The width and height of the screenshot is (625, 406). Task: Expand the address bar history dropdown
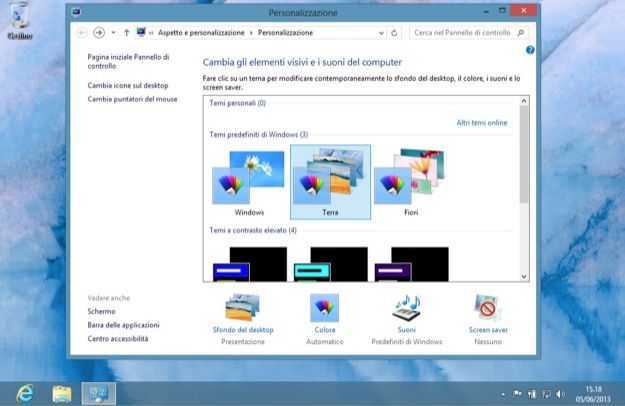pyautogui.click(x=381, y=33)
